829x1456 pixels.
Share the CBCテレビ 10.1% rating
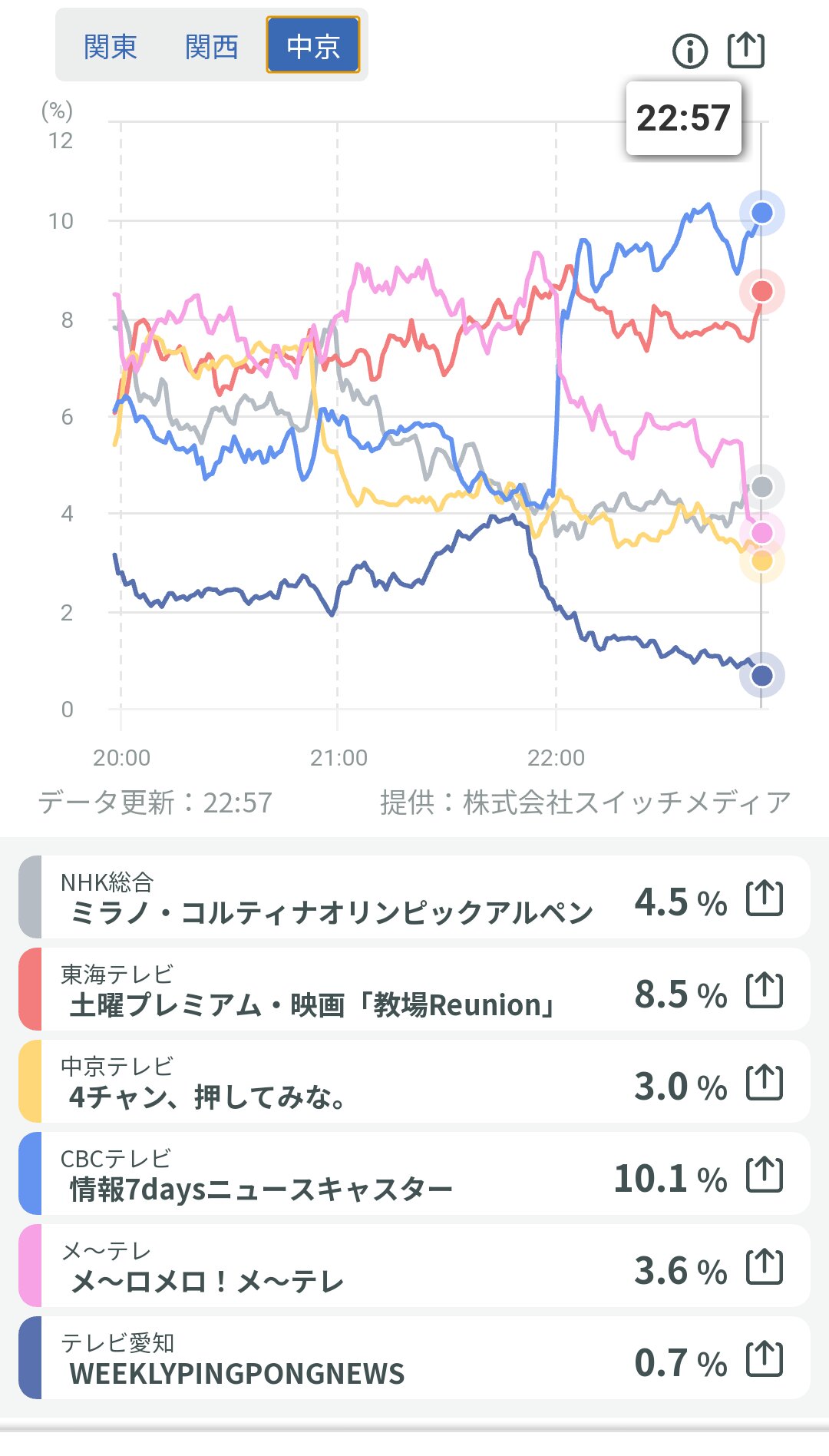pyautogui.click(x=765, y=1174)
